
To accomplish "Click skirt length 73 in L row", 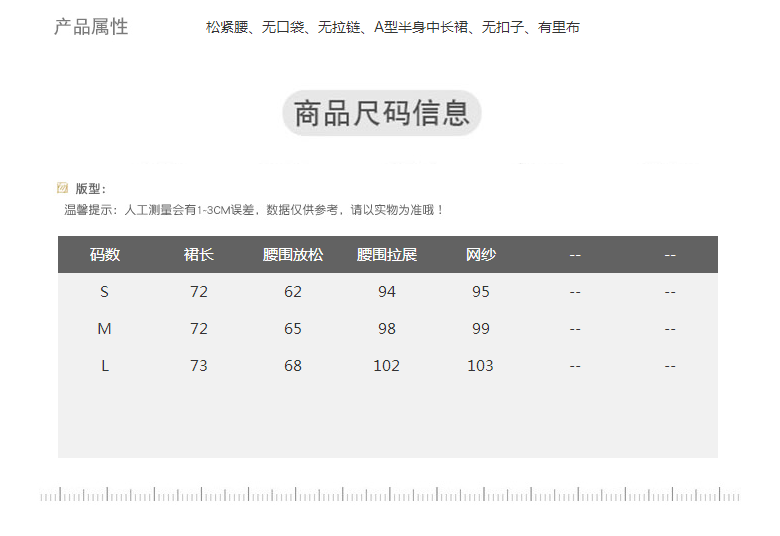I will 198,366.
